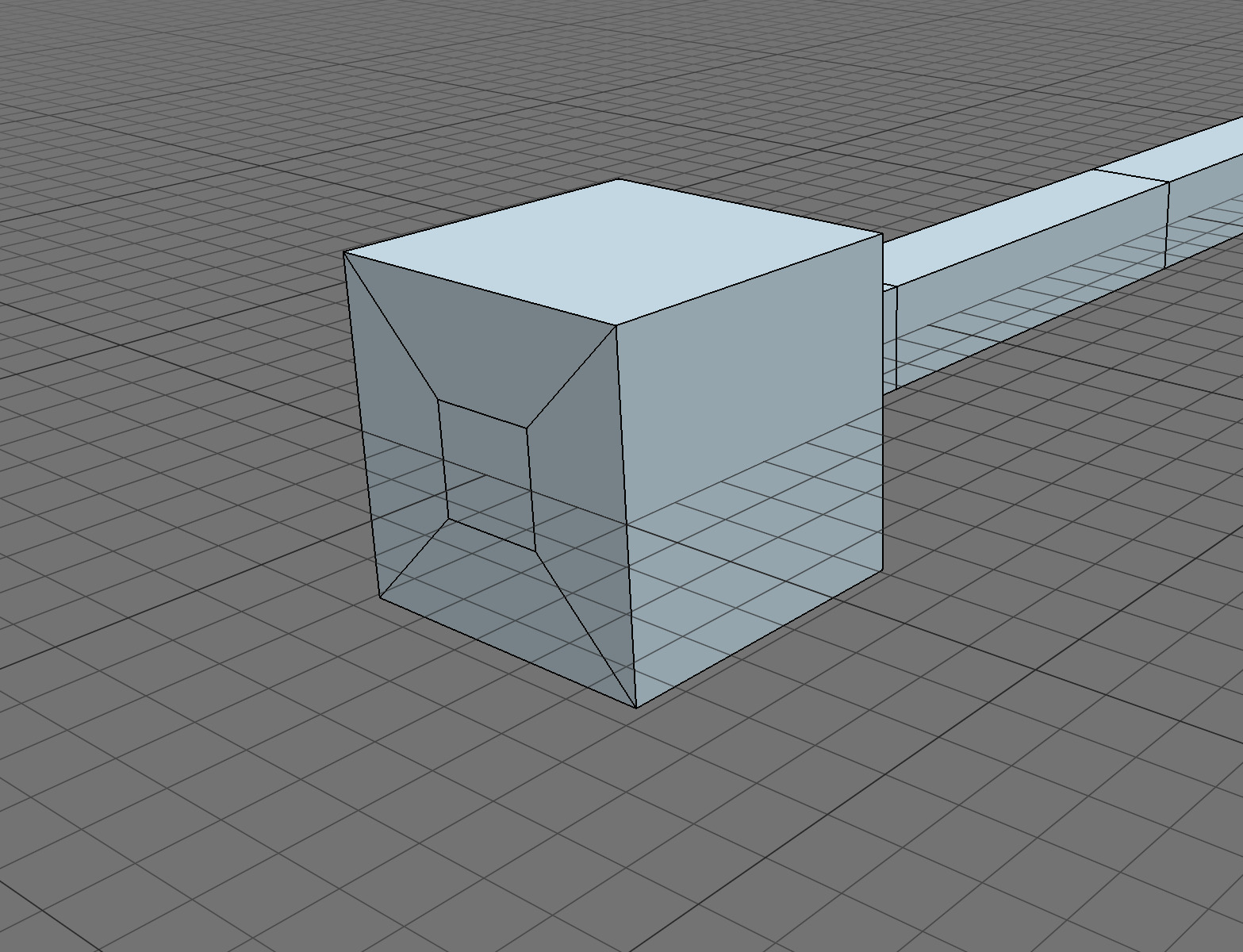This screenshot has width=1243, height=952.
Task: Select the inset square face on cube front
Action: click(x=487, y=474)
